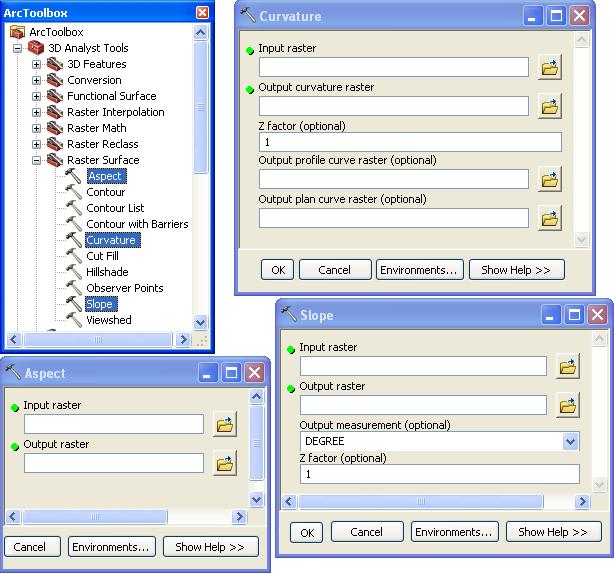Image resolution: width=614 pixels, height=574 pixels.
Task: Collapse the Raster Surface toolset
Action: [36, 161]
